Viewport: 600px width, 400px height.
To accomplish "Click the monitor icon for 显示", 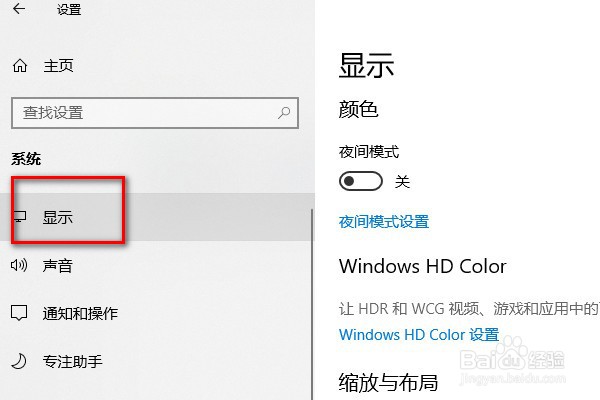I will tap(20, 217).
